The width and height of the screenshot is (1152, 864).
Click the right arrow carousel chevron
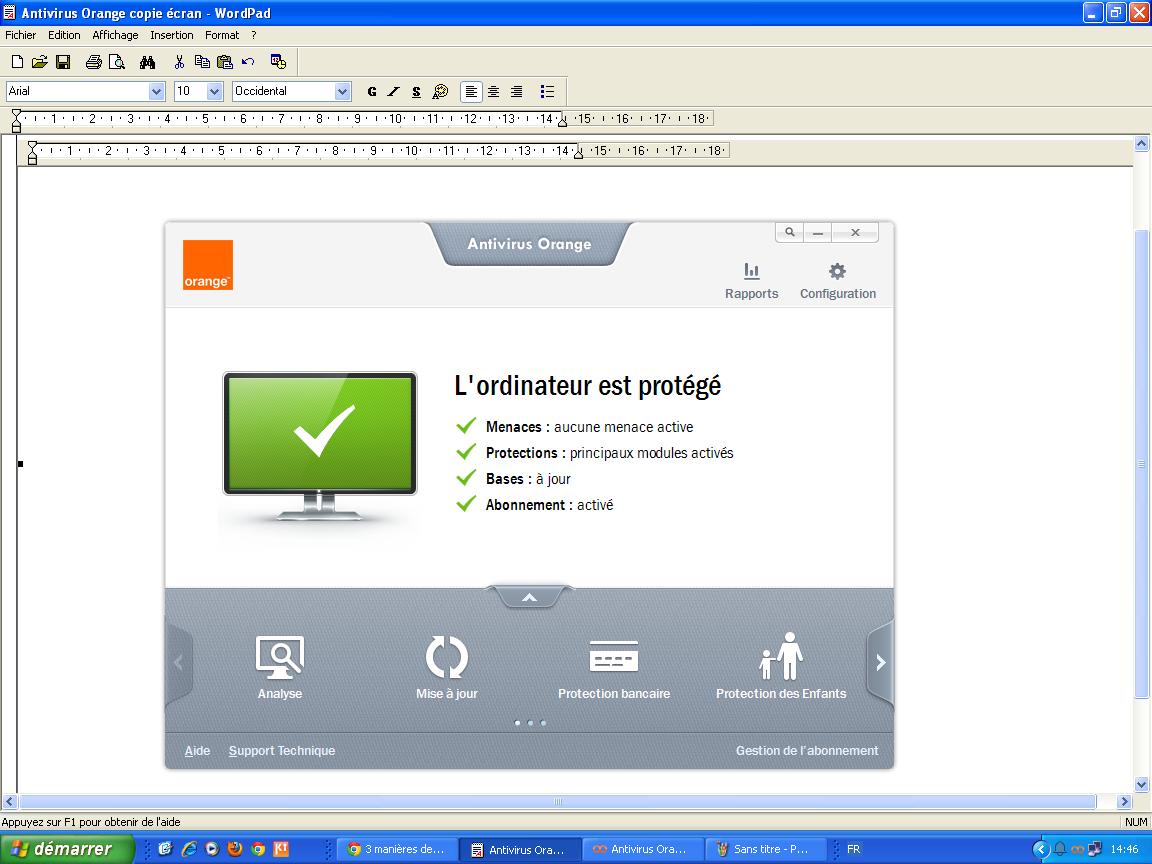pos(880,663)
